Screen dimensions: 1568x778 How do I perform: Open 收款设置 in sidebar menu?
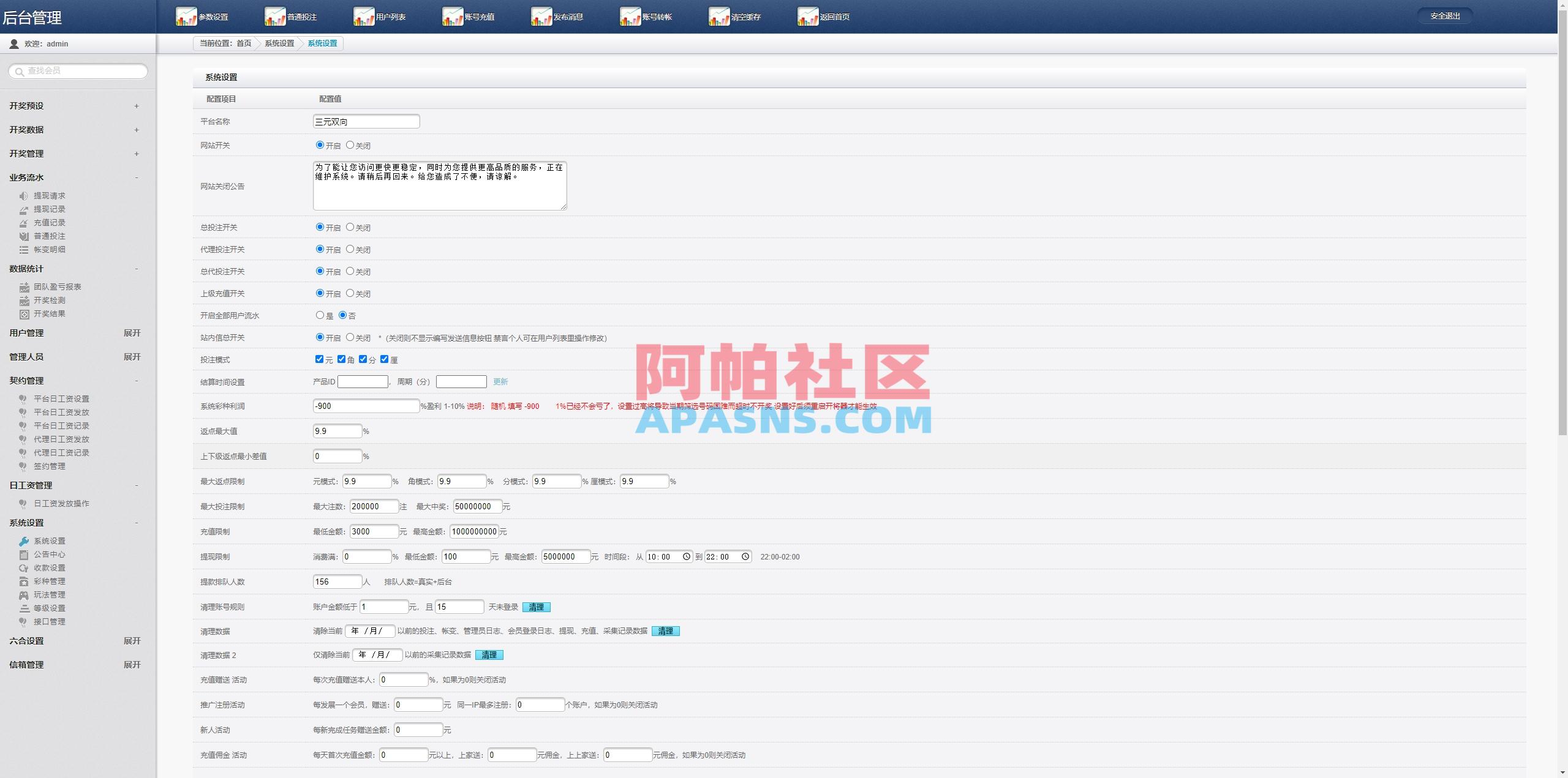(x=50, y=568)
